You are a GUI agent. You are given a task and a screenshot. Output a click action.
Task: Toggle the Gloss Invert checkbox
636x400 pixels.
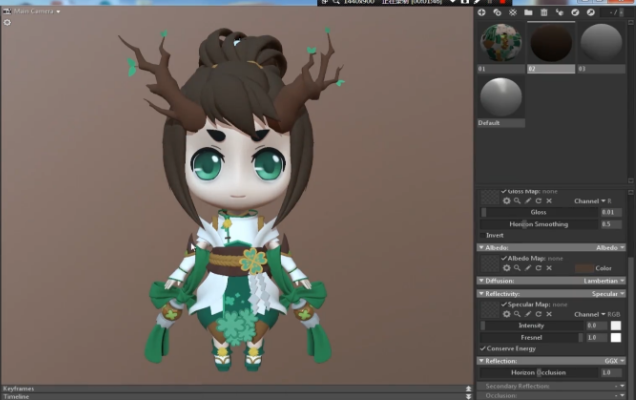[483, 235]
